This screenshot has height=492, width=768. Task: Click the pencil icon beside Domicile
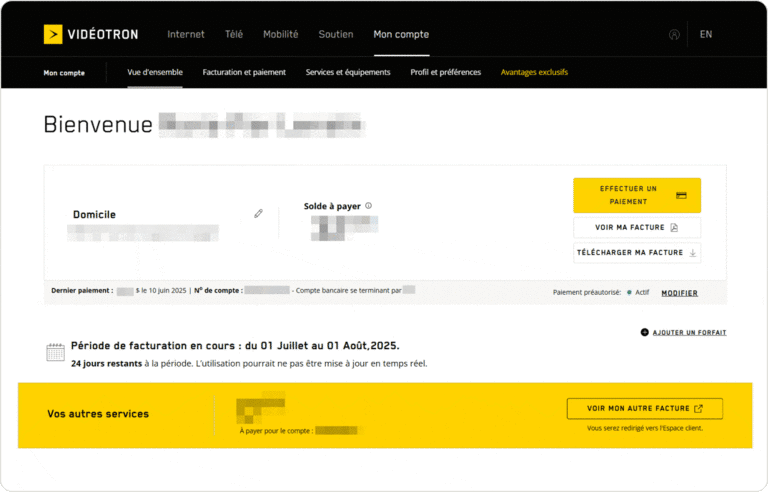[x=258, y=213]
